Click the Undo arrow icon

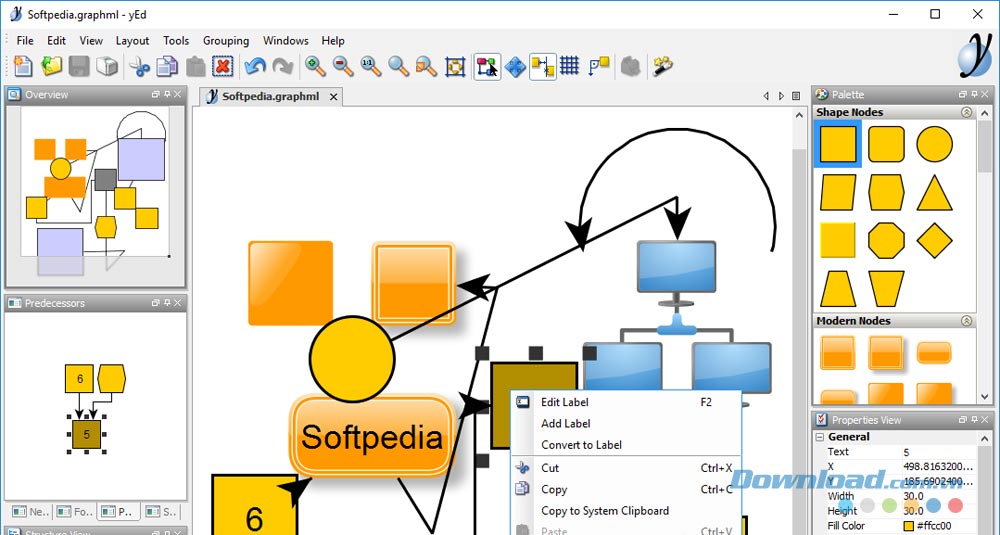pyautogui.click(x=255, y=67)
